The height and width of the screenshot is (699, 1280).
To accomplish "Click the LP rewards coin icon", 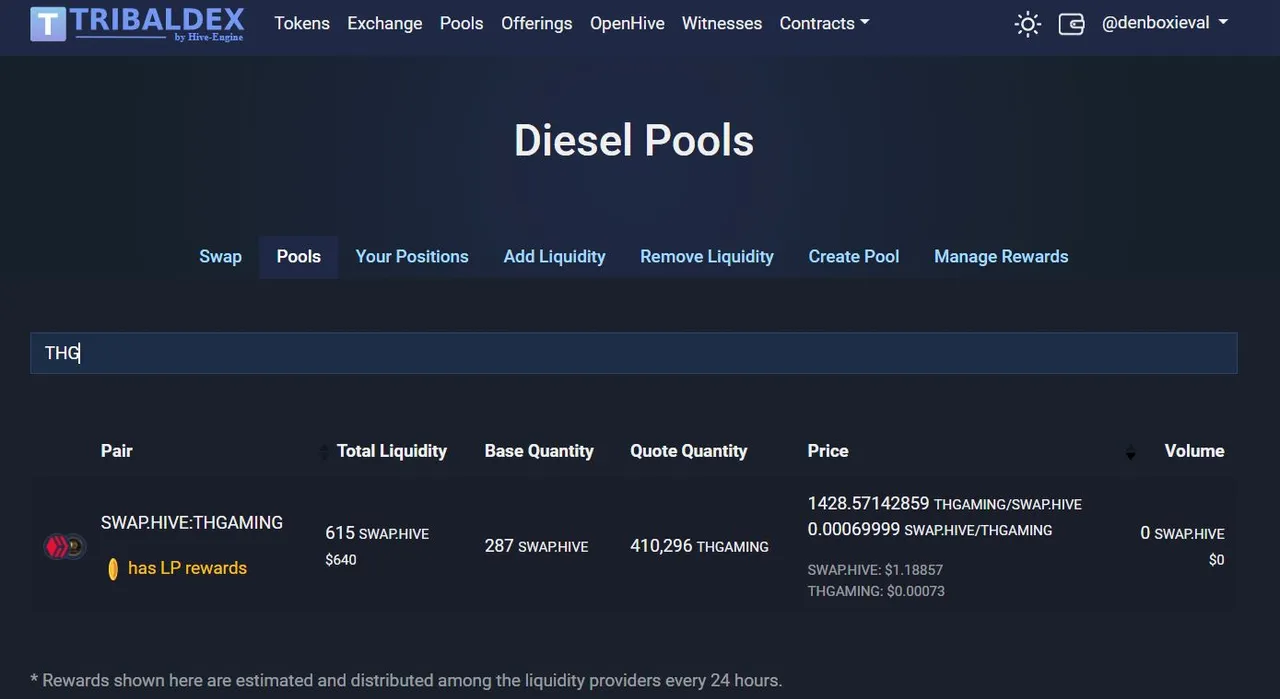I will (x=113, y=569).
